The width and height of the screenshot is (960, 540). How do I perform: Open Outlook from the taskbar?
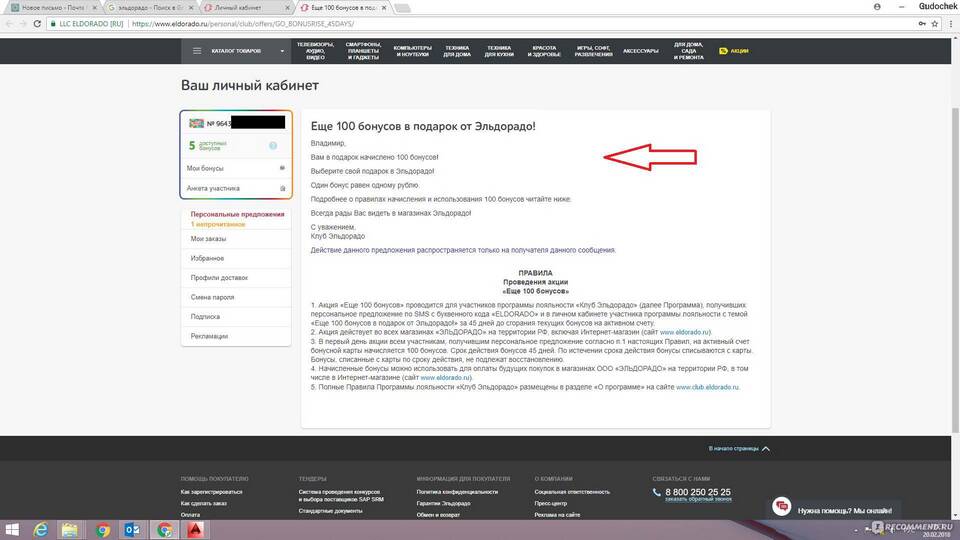(x=132, y=529)
